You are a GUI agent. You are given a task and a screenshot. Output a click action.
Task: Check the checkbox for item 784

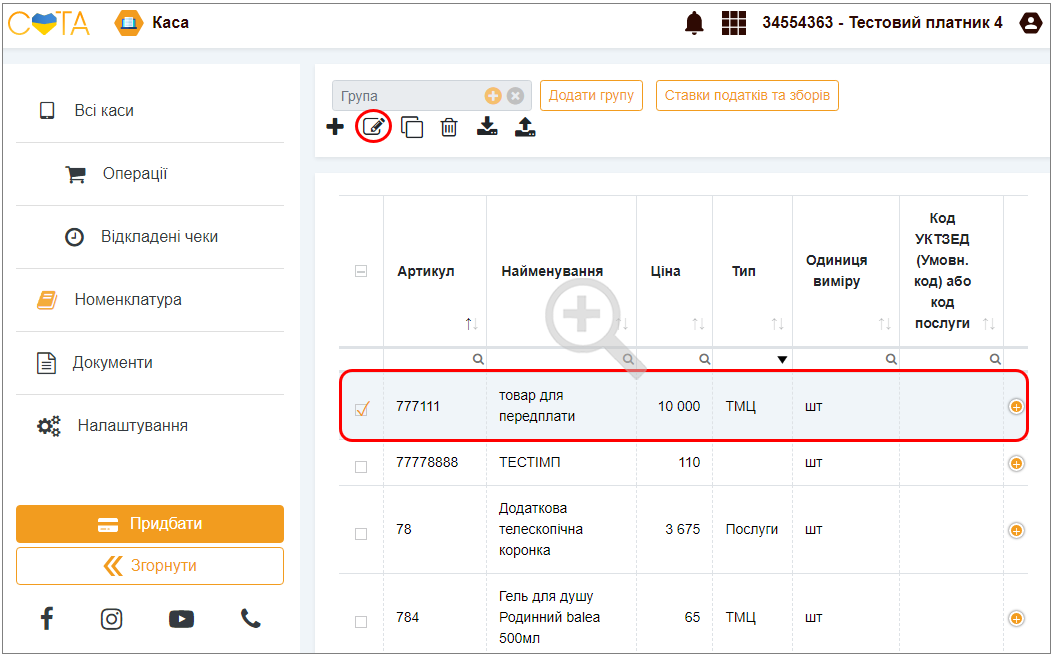[361, 622]
